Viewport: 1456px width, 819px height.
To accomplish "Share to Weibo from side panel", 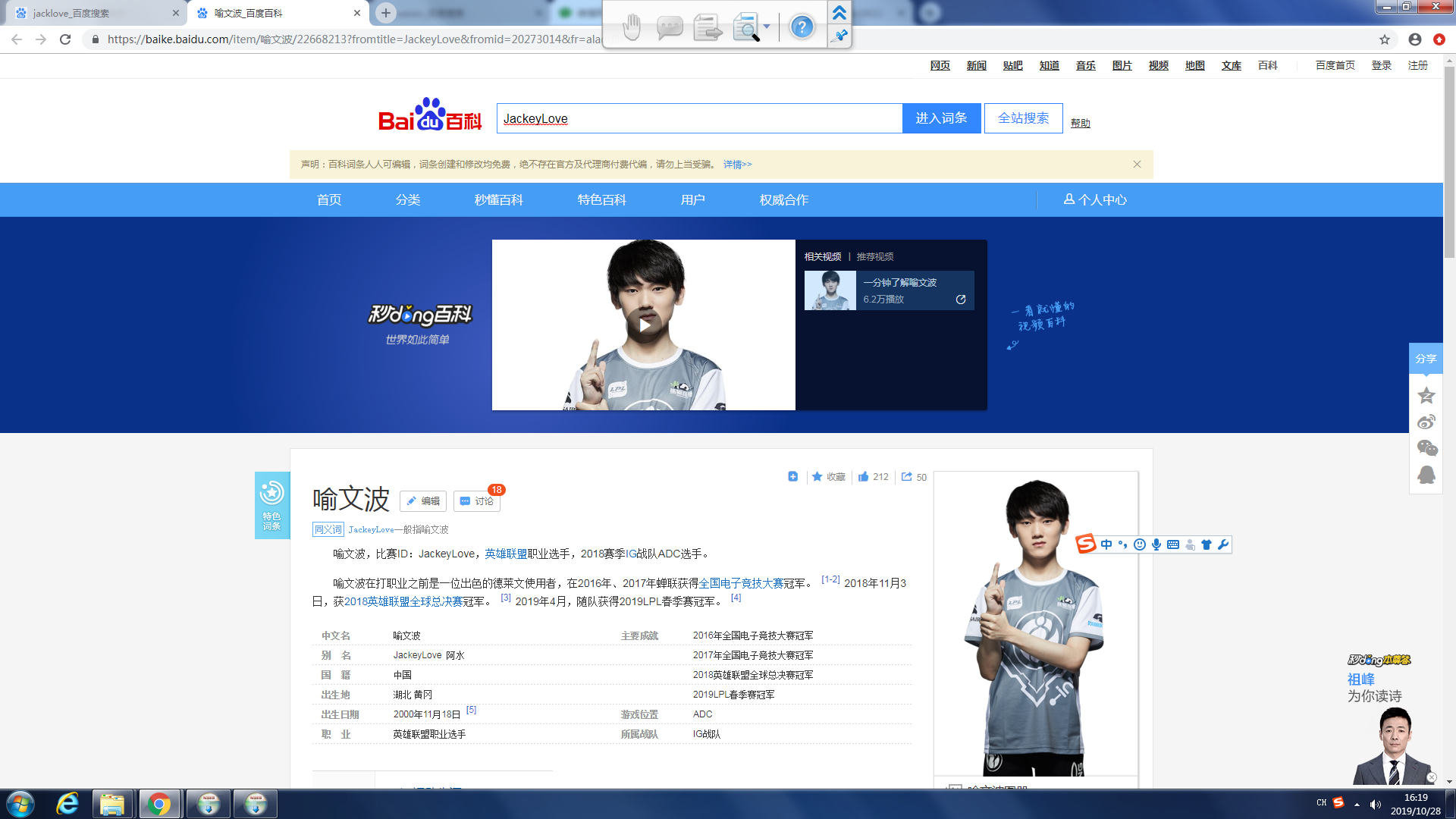I will click(1426, 422).
